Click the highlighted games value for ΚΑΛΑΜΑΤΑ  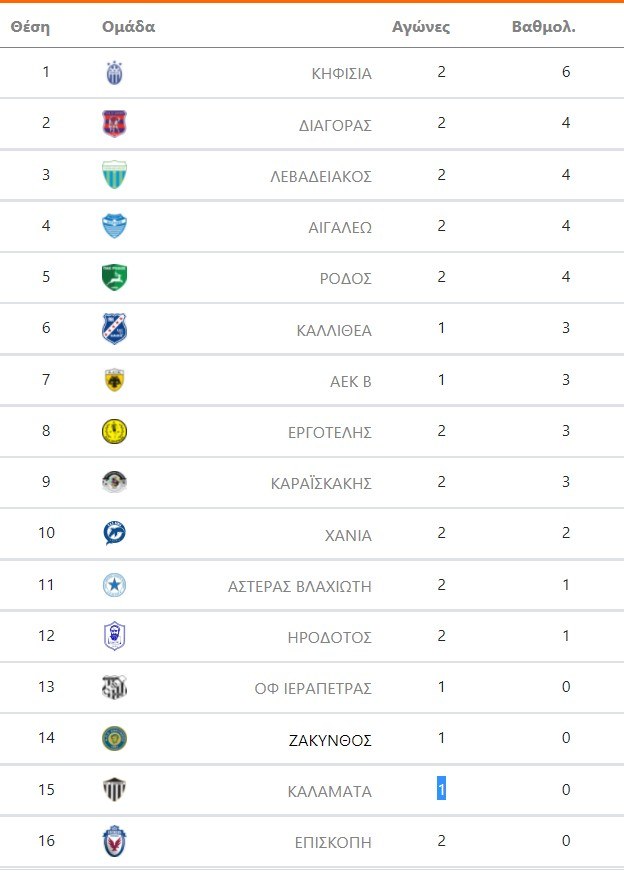(441, 790)
